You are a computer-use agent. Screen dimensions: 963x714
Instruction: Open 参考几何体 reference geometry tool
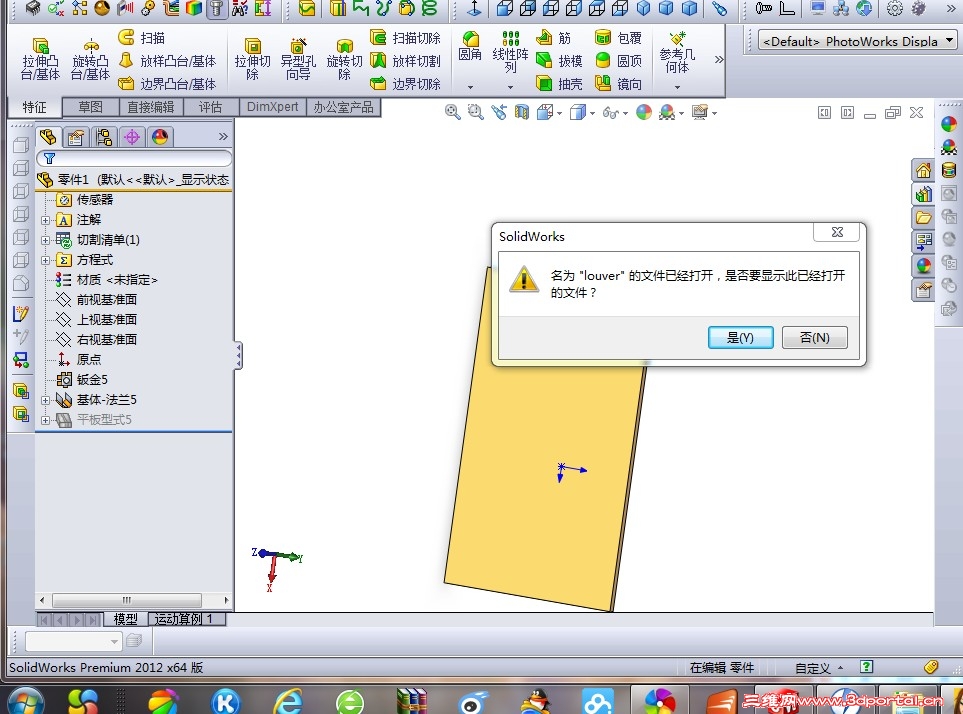tap(677, 53)
